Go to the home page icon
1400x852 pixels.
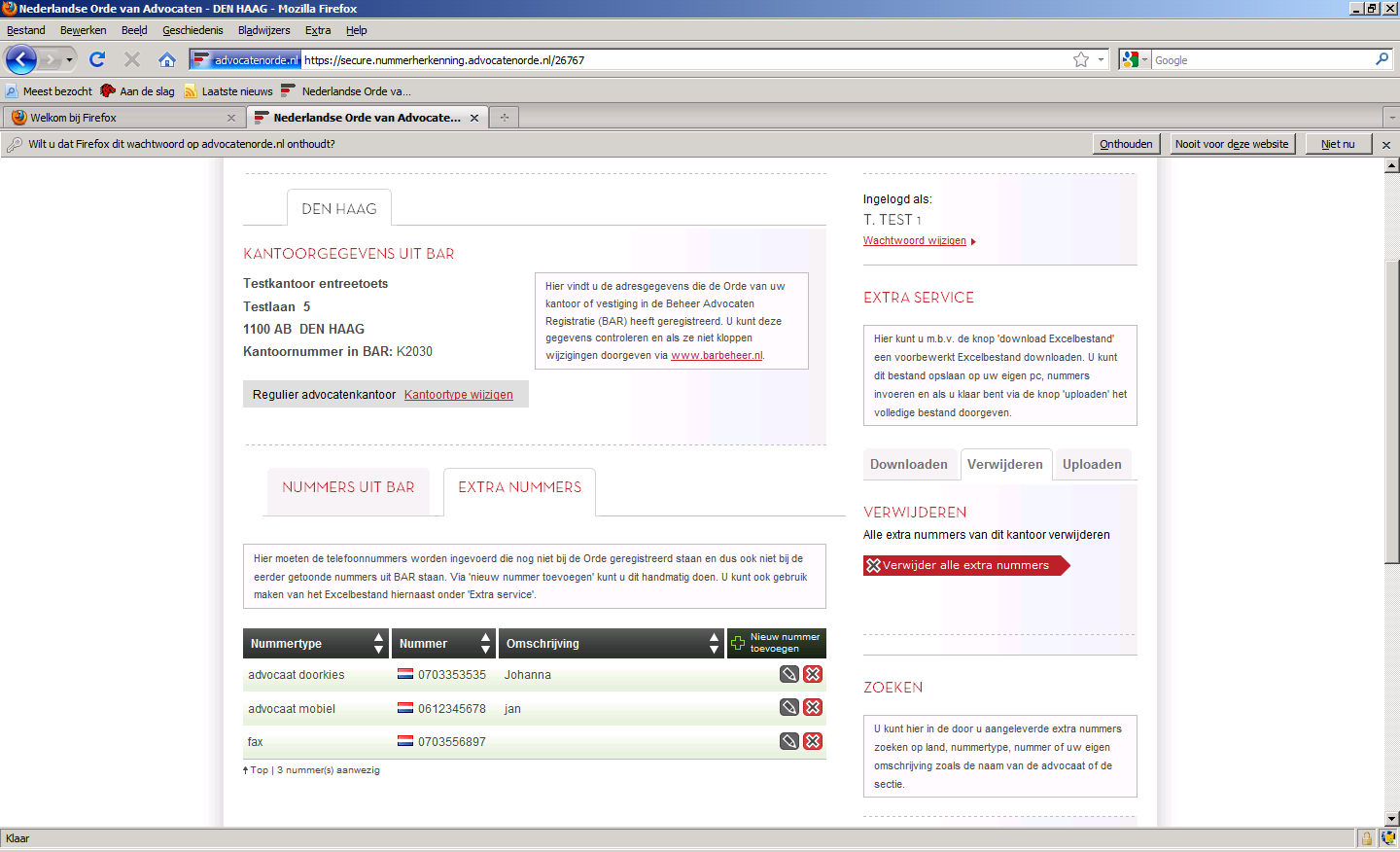tap(167, 60)
